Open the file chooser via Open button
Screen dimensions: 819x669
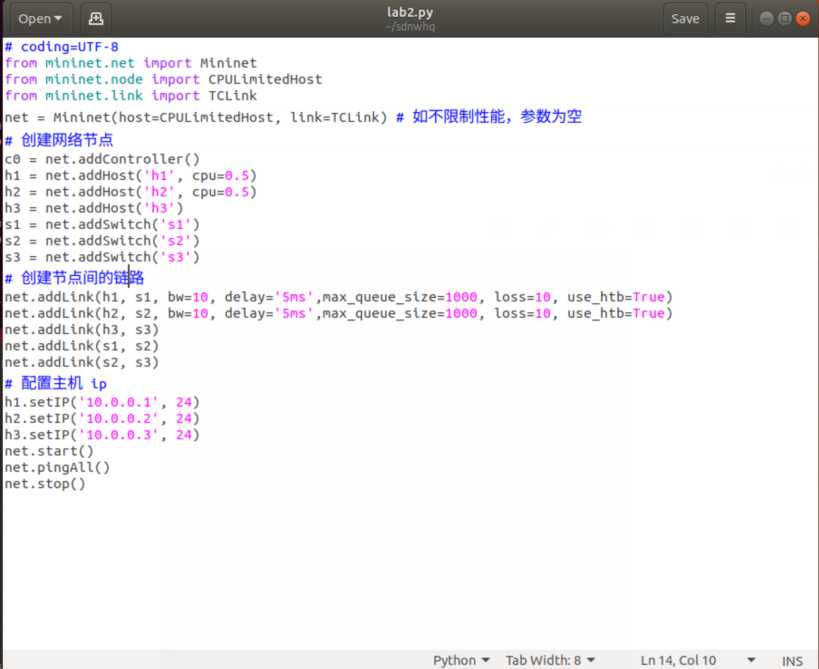point(41,19)
